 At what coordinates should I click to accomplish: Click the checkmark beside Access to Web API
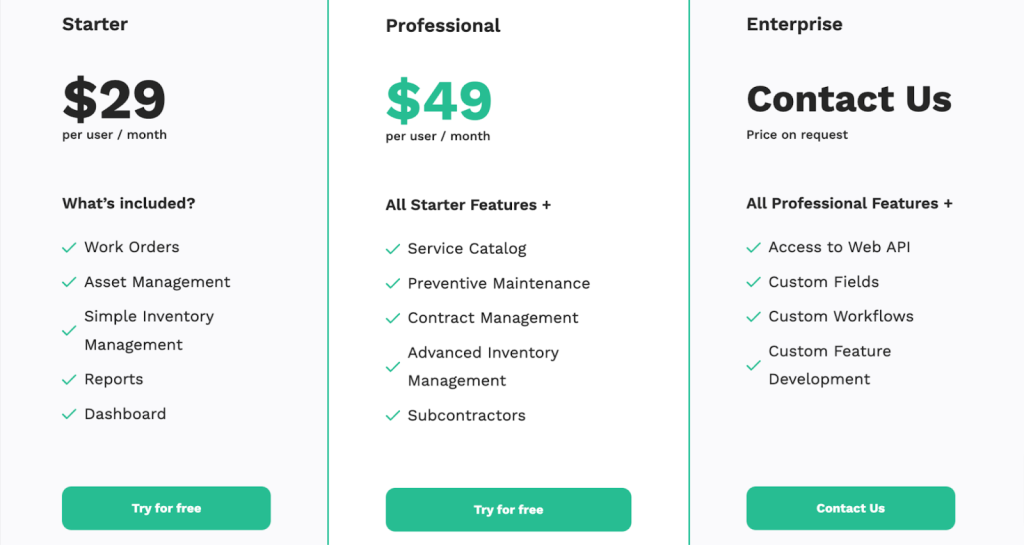click(753, 248)
